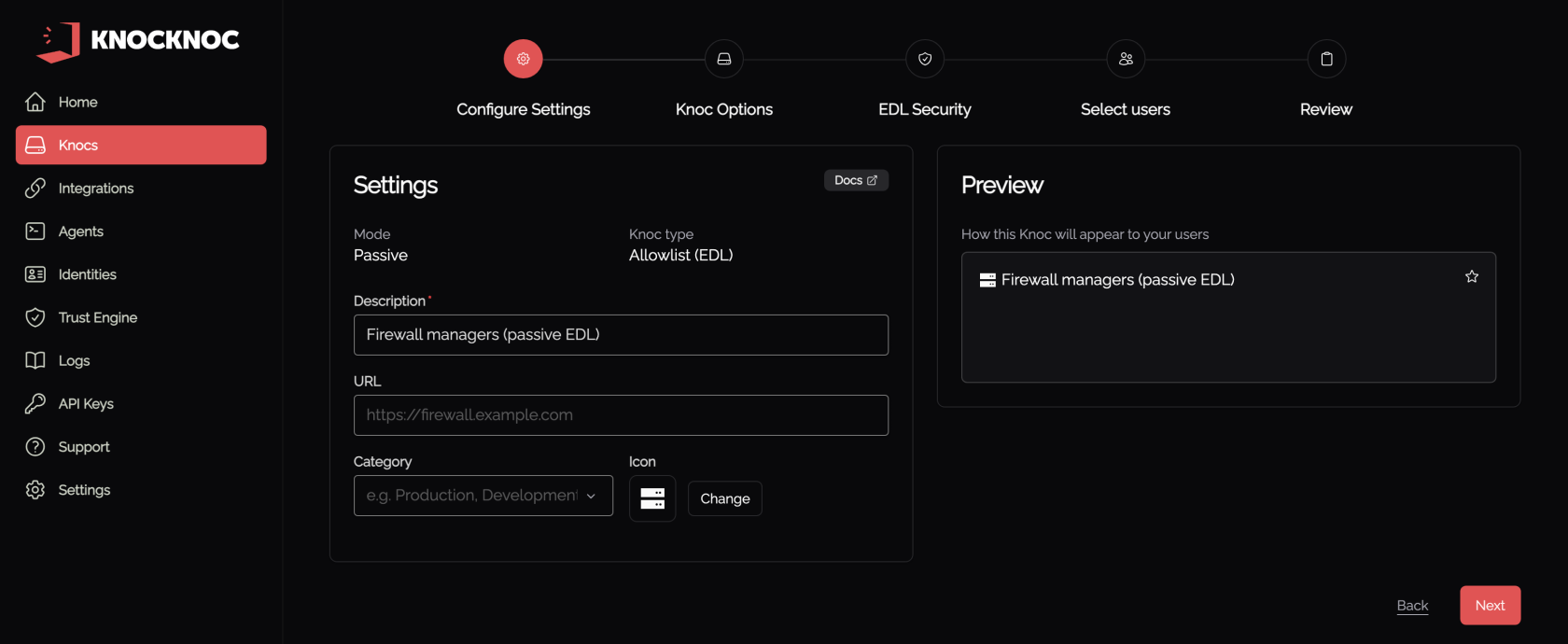Image resolution: width=1568 pixels, height=644 pixels.
Task: Select the Review clipboard step circle
Action: coord(1326,59)
